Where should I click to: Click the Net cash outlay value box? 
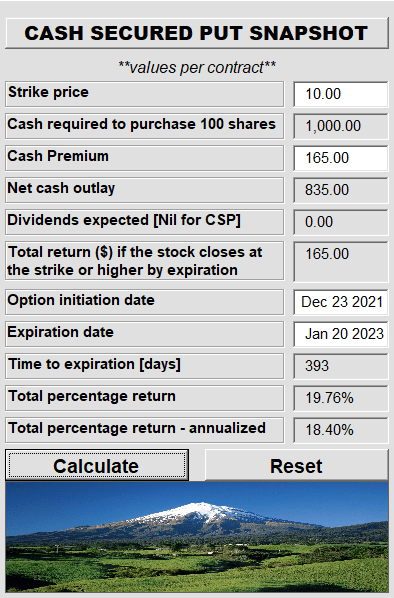point(341,190)
